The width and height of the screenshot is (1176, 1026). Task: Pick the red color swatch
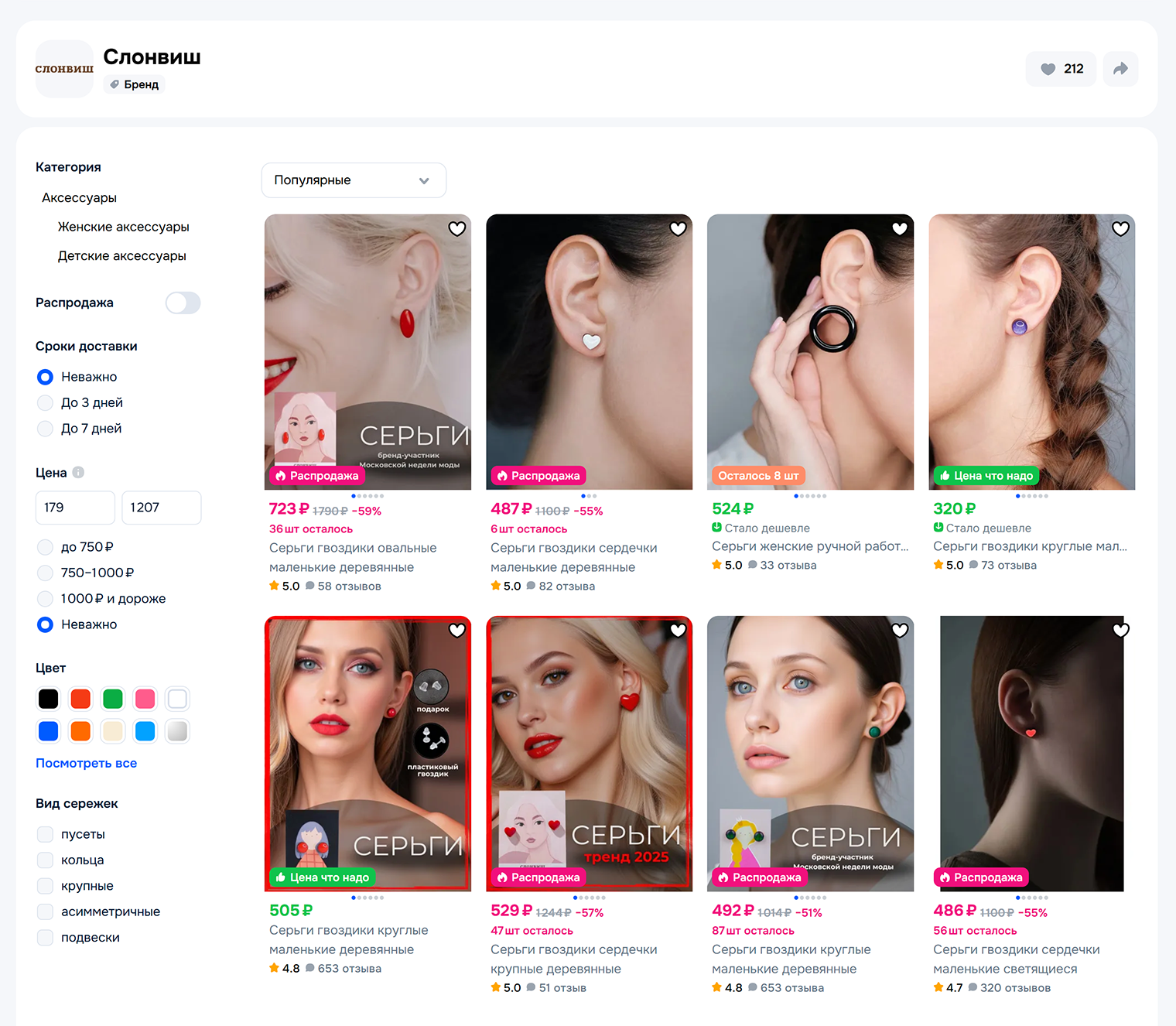pos(80,699)
